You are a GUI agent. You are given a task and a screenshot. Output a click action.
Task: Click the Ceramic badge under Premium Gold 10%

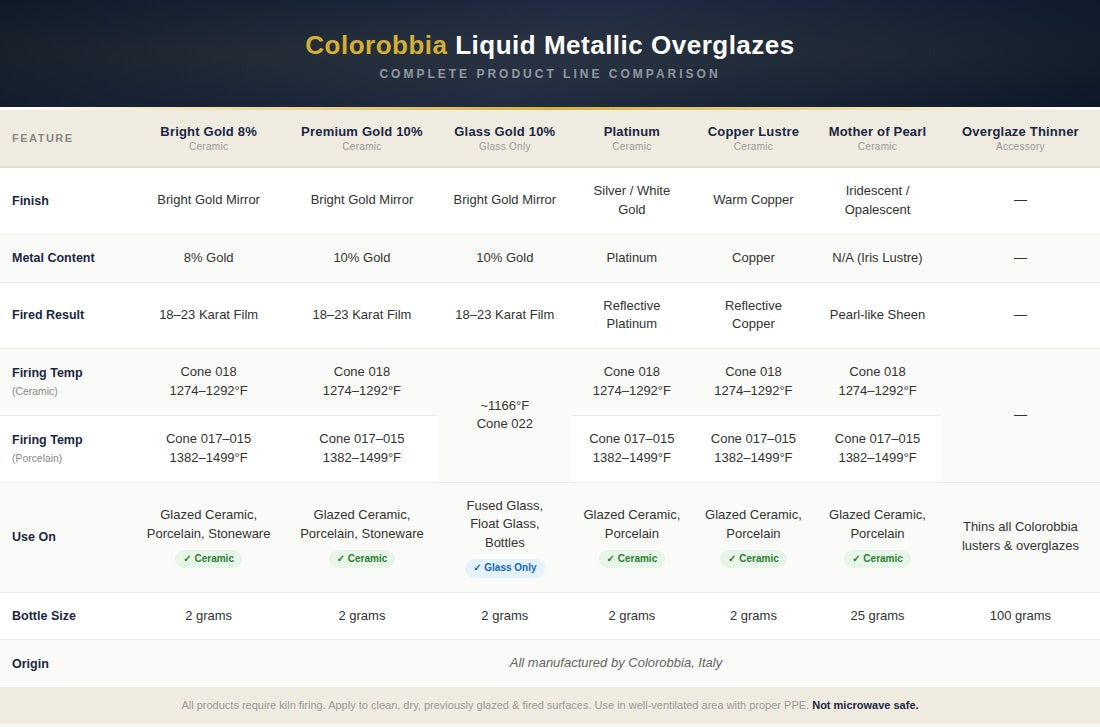(361, 559)
